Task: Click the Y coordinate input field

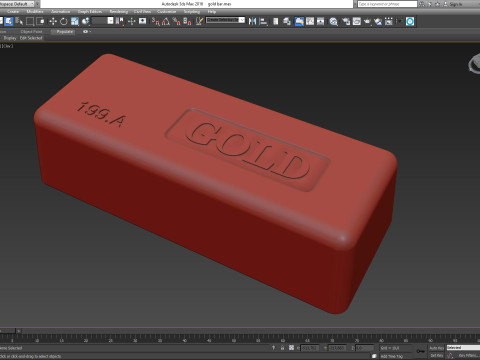Action: click(337, 348)
